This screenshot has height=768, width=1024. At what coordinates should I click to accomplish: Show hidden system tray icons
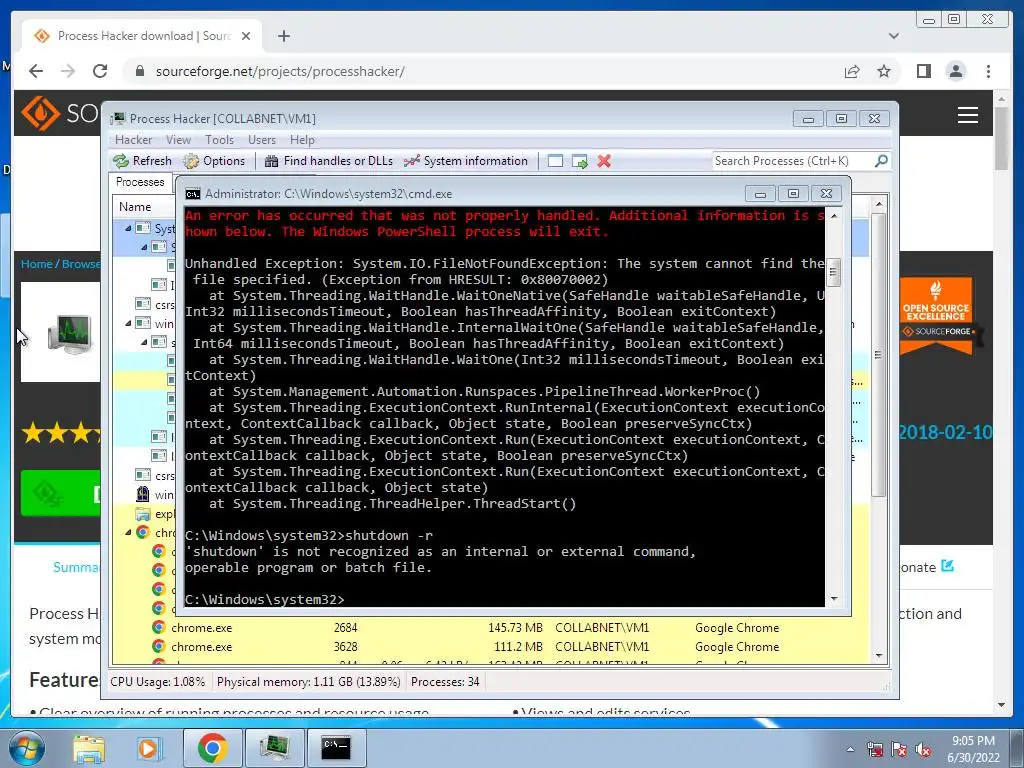[x=850, y=750]
